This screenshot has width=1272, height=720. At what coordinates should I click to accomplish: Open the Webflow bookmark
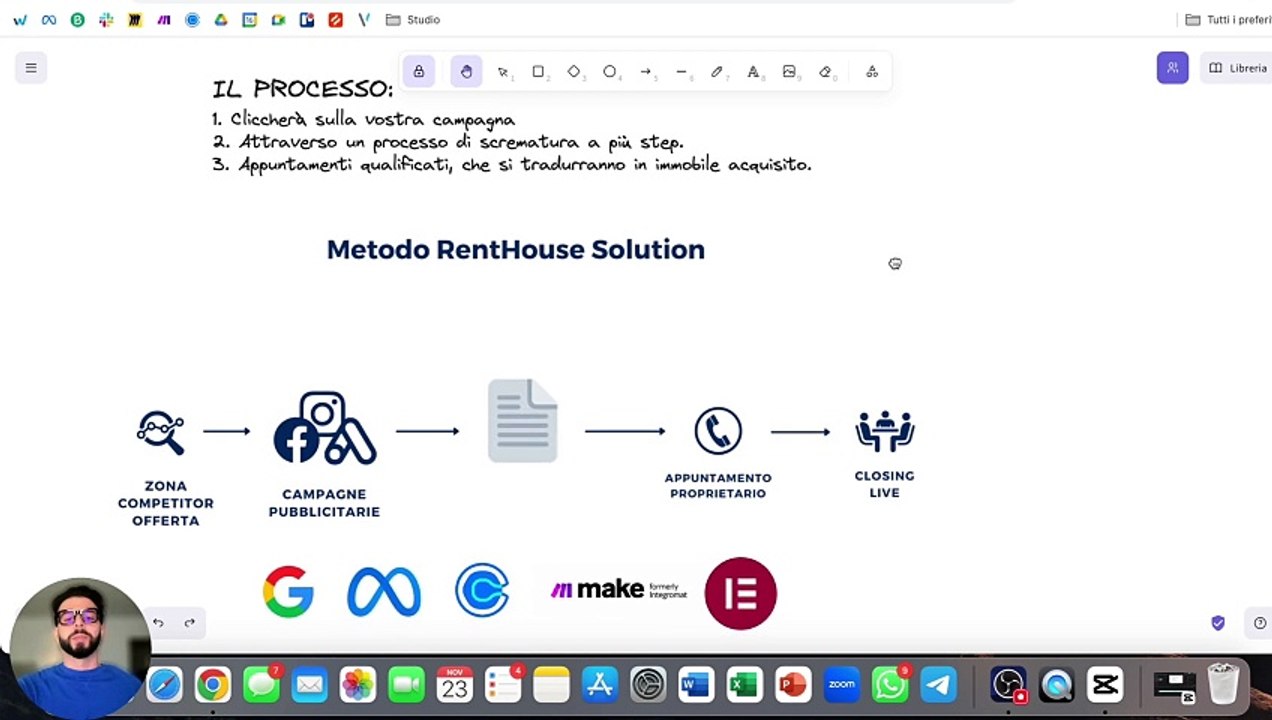pos(20,20)
